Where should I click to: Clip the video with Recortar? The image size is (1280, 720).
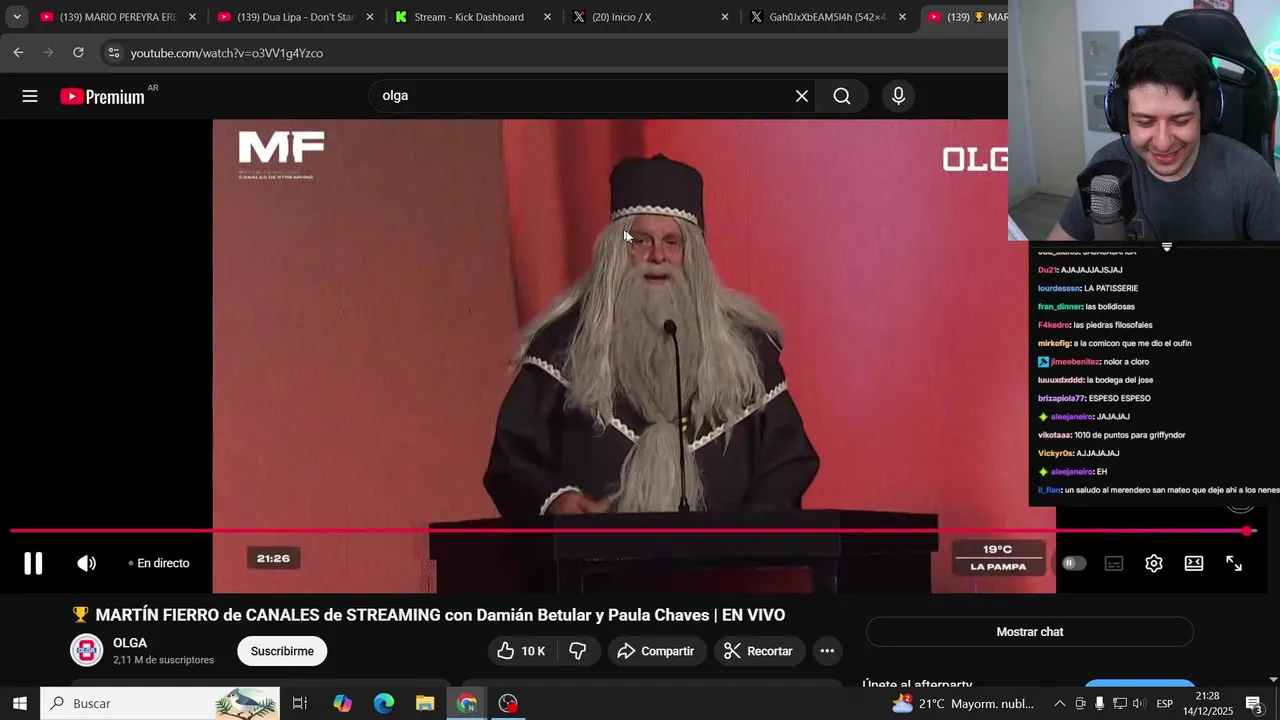(x=758, y=651)
